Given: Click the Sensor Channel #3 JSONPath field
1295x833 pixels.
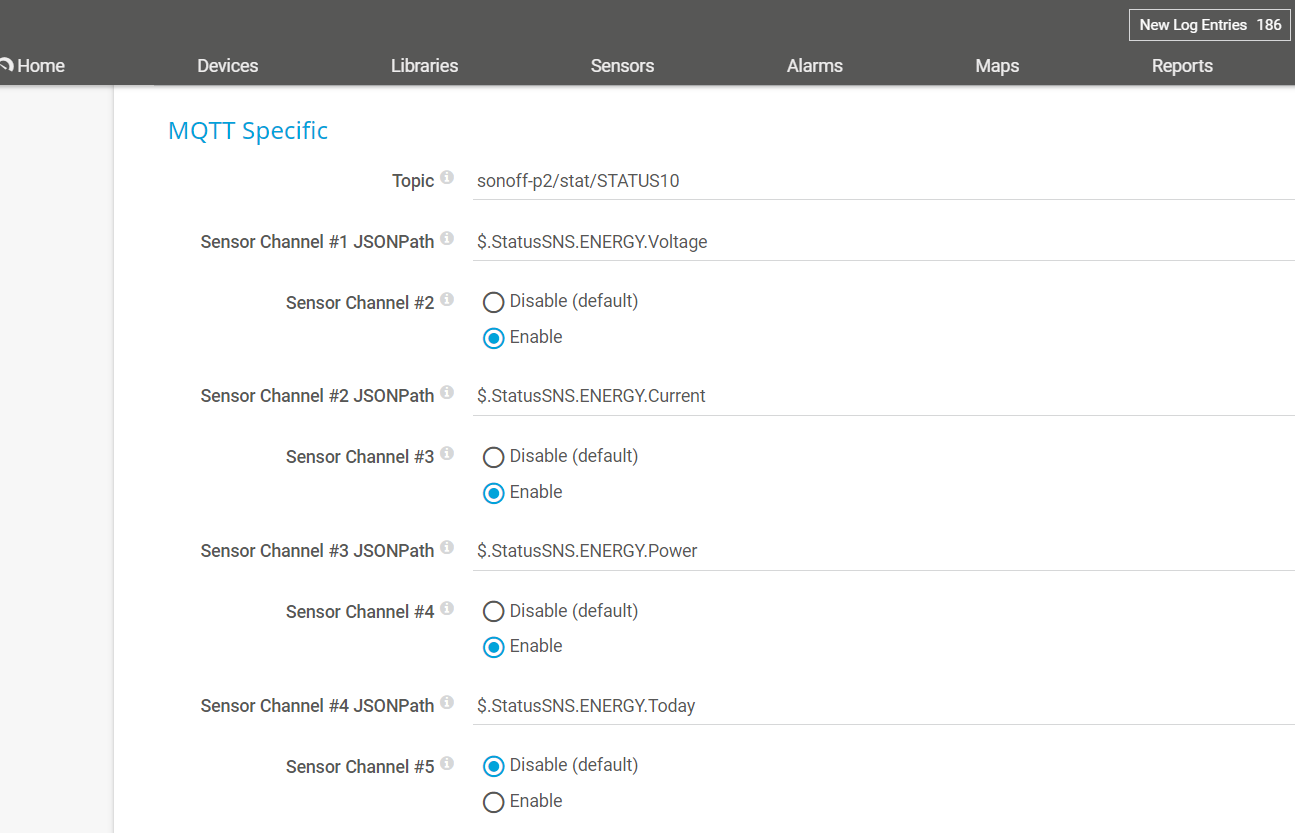Looking at the screenshot, I should coord(880,551).
